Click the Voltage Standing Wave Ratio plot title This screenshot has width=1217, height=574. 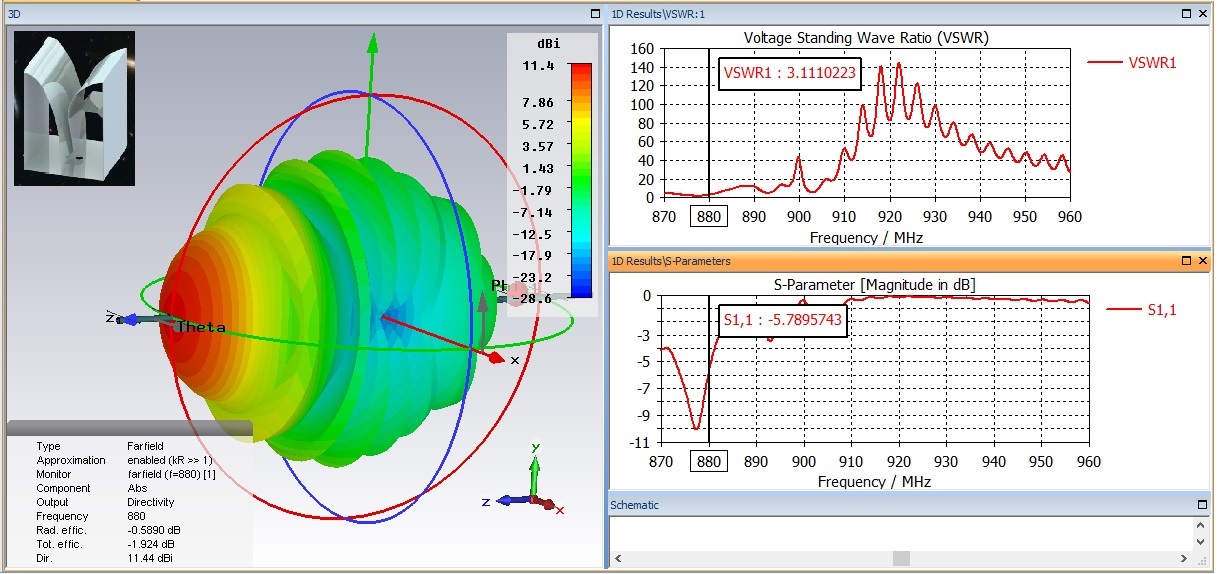point(865,37)
